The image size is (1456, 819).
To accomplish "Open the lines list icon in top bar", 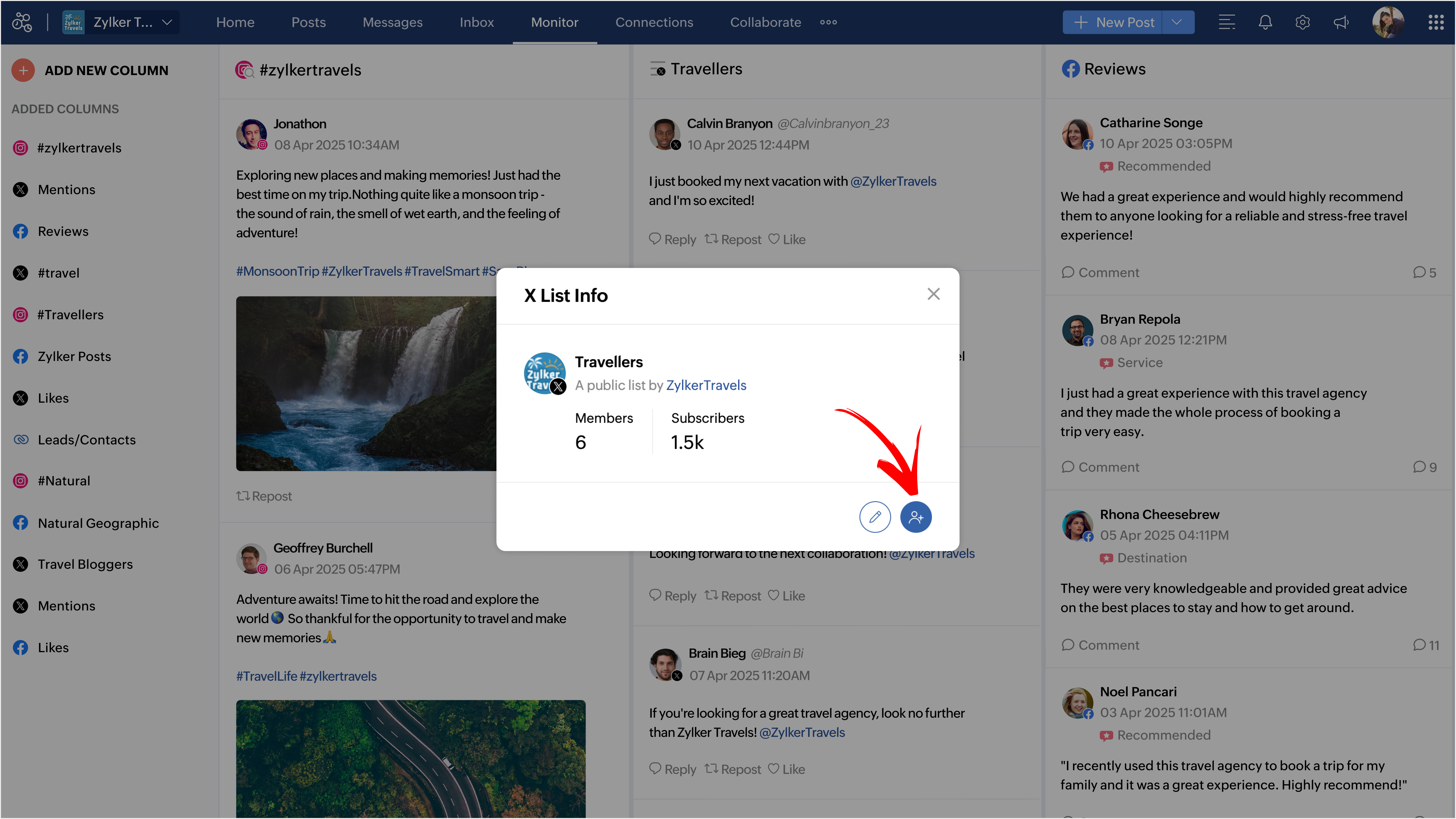I will (x=1226, y=22).
